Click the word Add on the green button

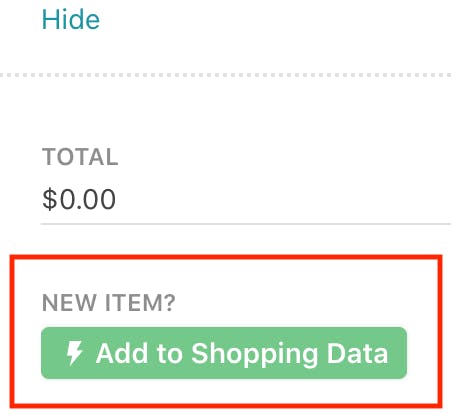point(122,353)
